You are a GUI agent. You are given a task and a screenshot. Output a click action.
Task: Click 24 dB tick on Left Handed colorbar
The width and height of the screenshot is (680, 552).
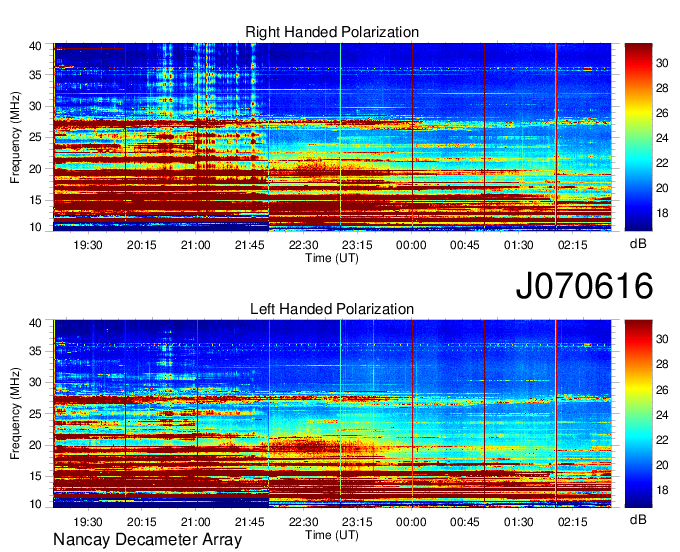click(662, 415)
